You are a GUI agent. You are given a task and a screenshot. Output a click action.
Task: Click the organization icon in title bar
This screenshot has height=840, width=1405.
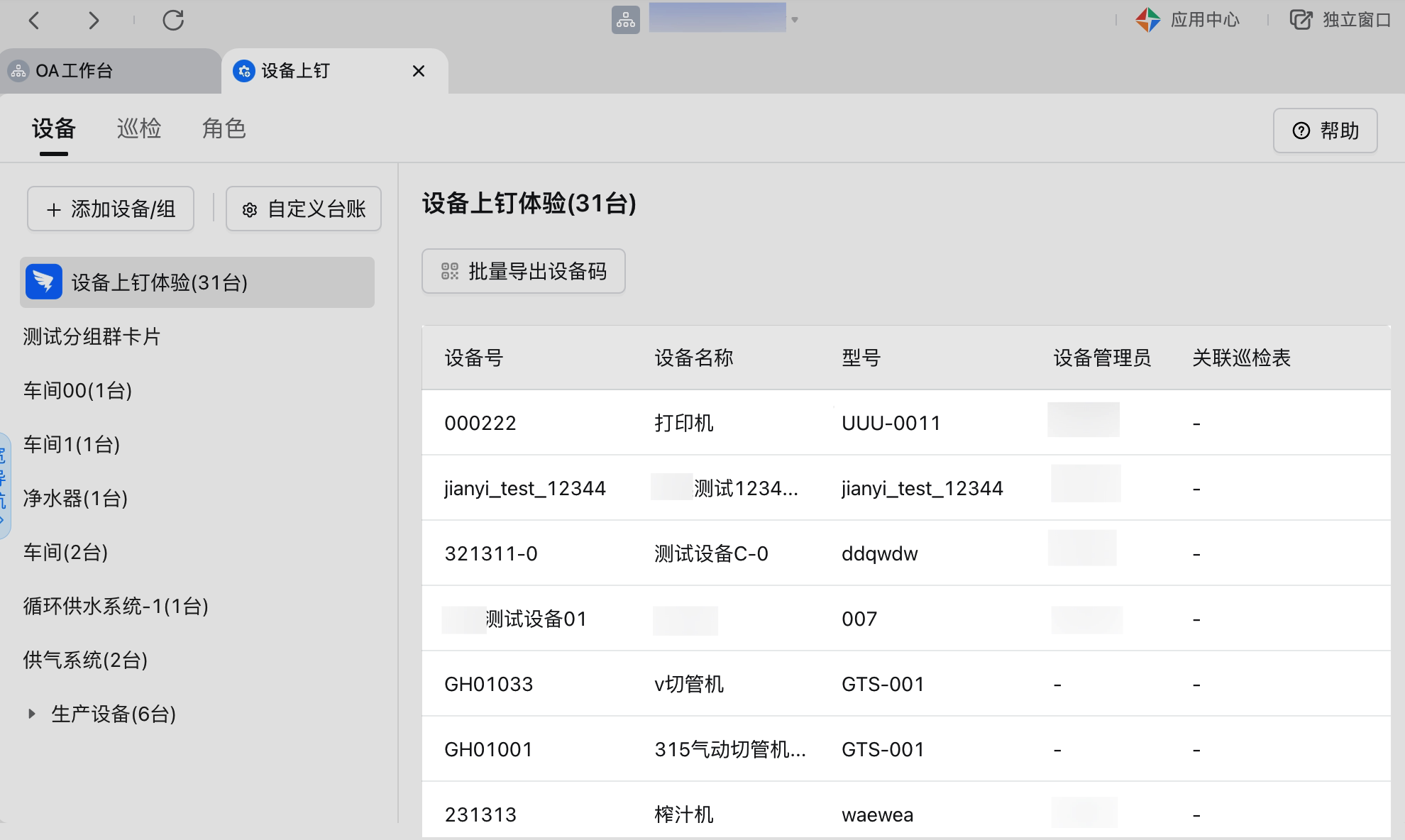[x=625, y=20]
